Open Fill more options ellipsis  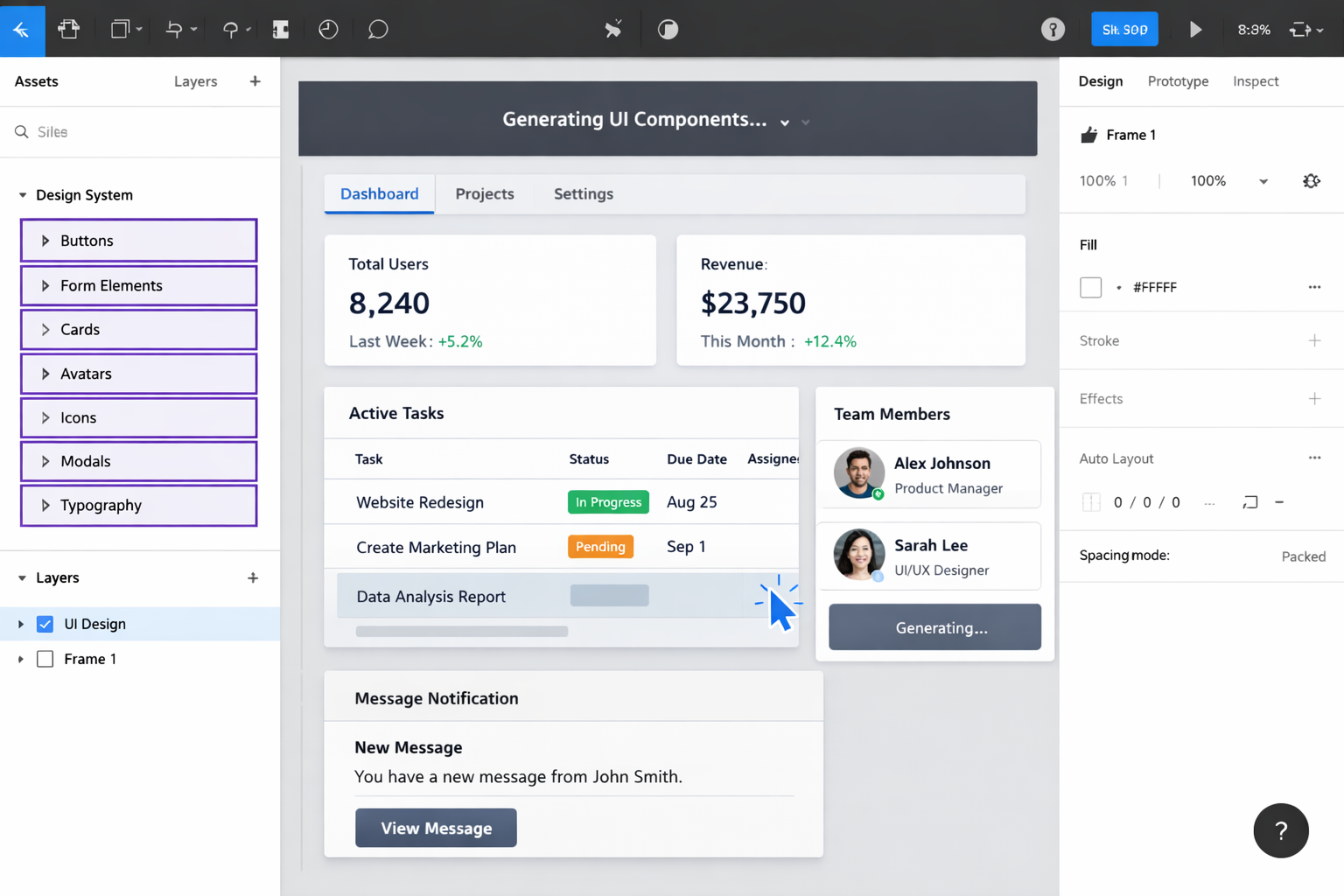point(1314,287)
